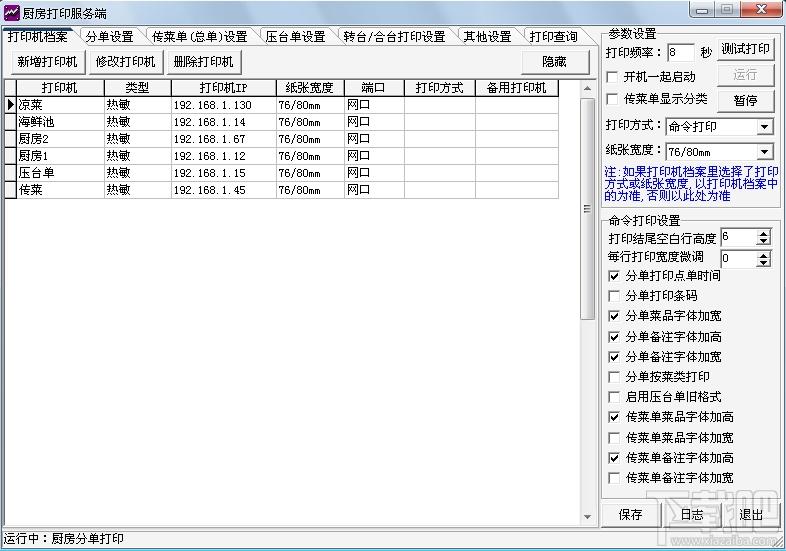Click the 纸张宽度 column header
Screen dimensions: 786x551
[310, 88]
